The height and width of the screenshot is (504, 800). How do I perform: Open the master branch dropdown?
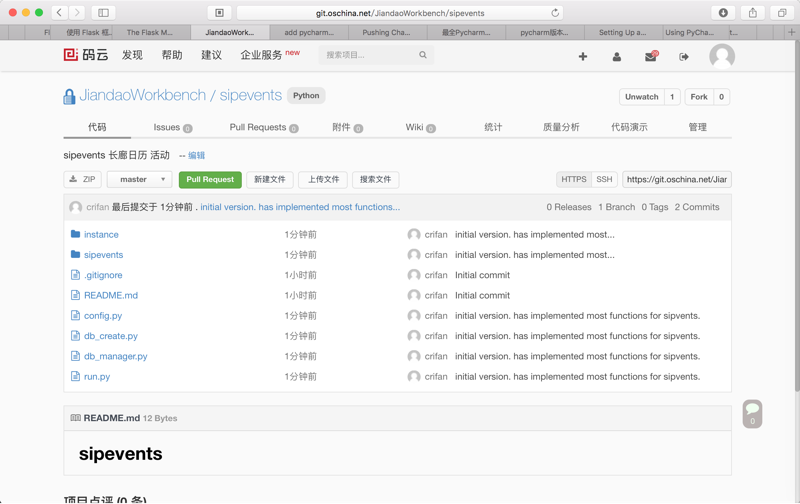click(x=139, y=180)
